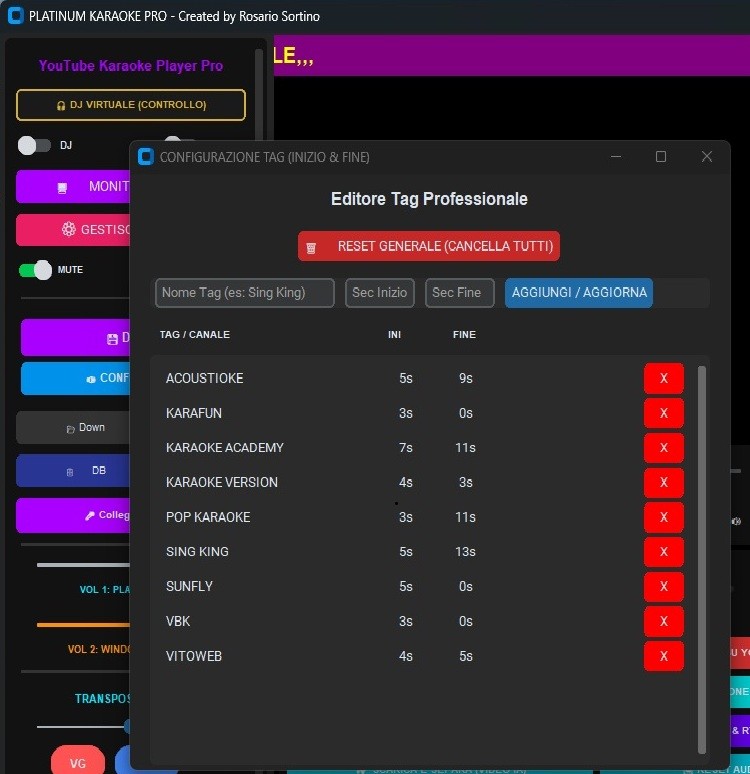750x774 pixels.
Task: Select the KARAOKE VERSION tag row
Action: [222, 482]
